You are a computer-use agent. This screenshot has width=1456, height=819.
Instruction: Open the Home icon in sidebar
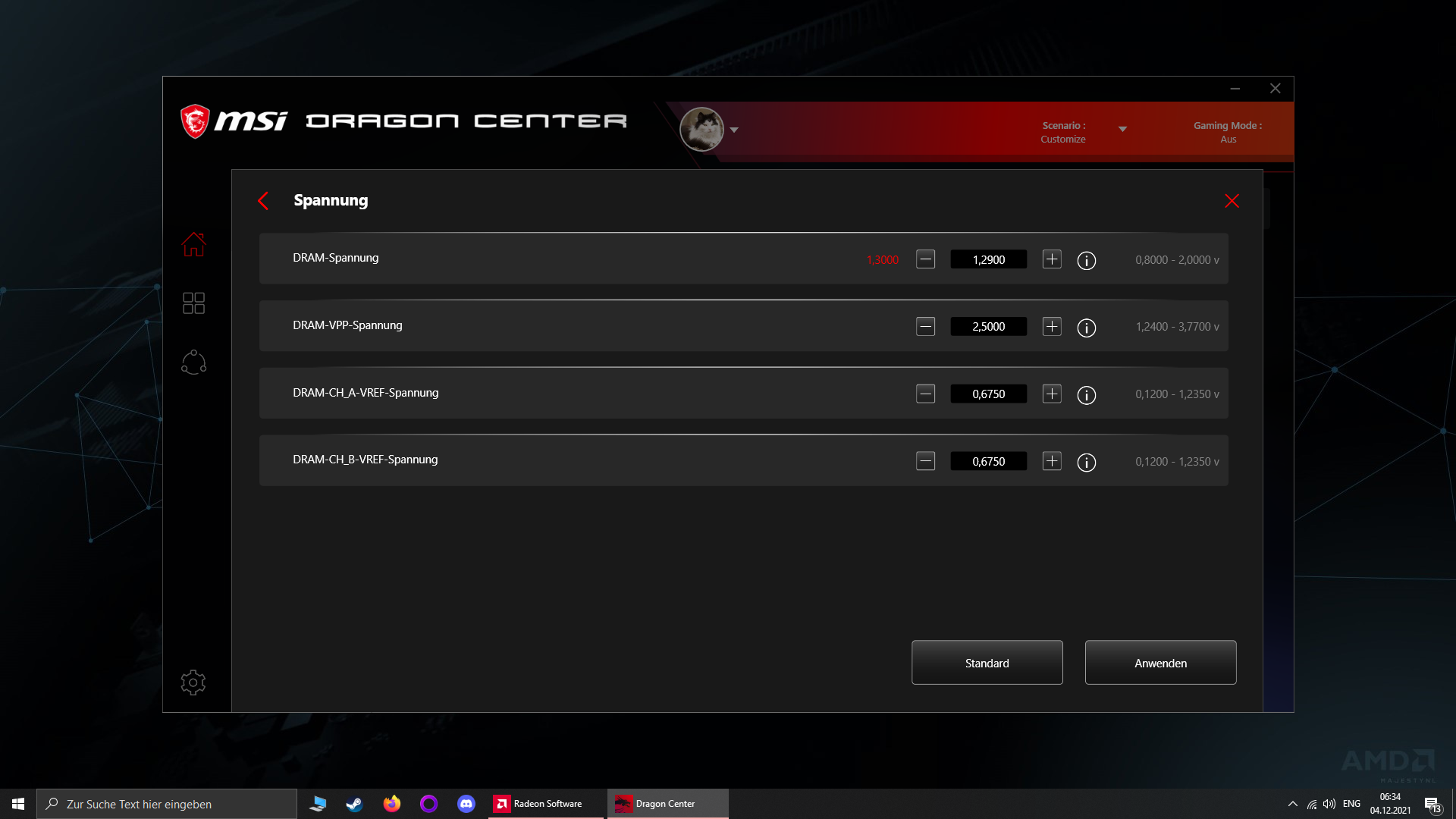click(193, 244)
